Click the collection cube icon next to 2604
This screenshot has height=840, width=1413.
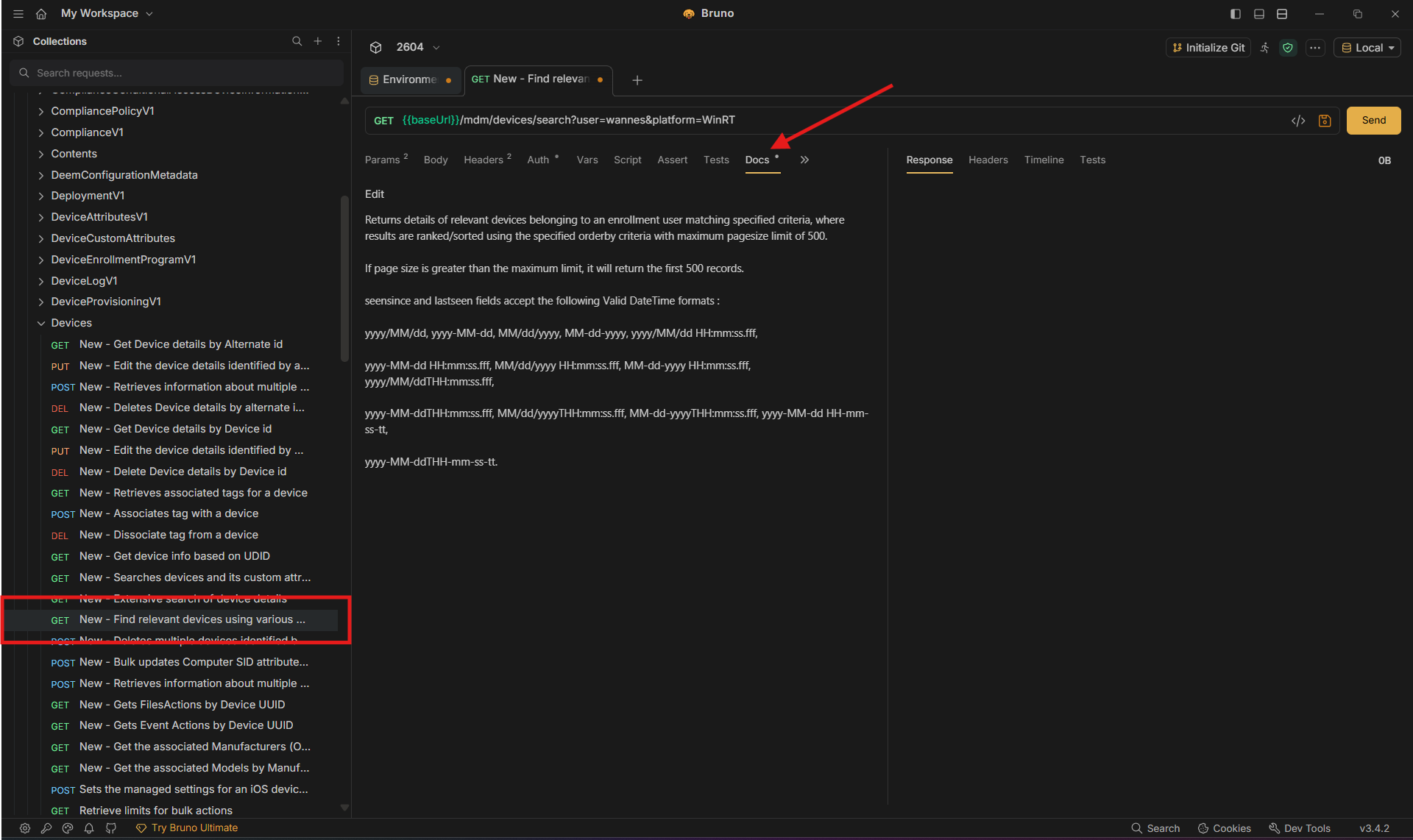coord(376,47)
